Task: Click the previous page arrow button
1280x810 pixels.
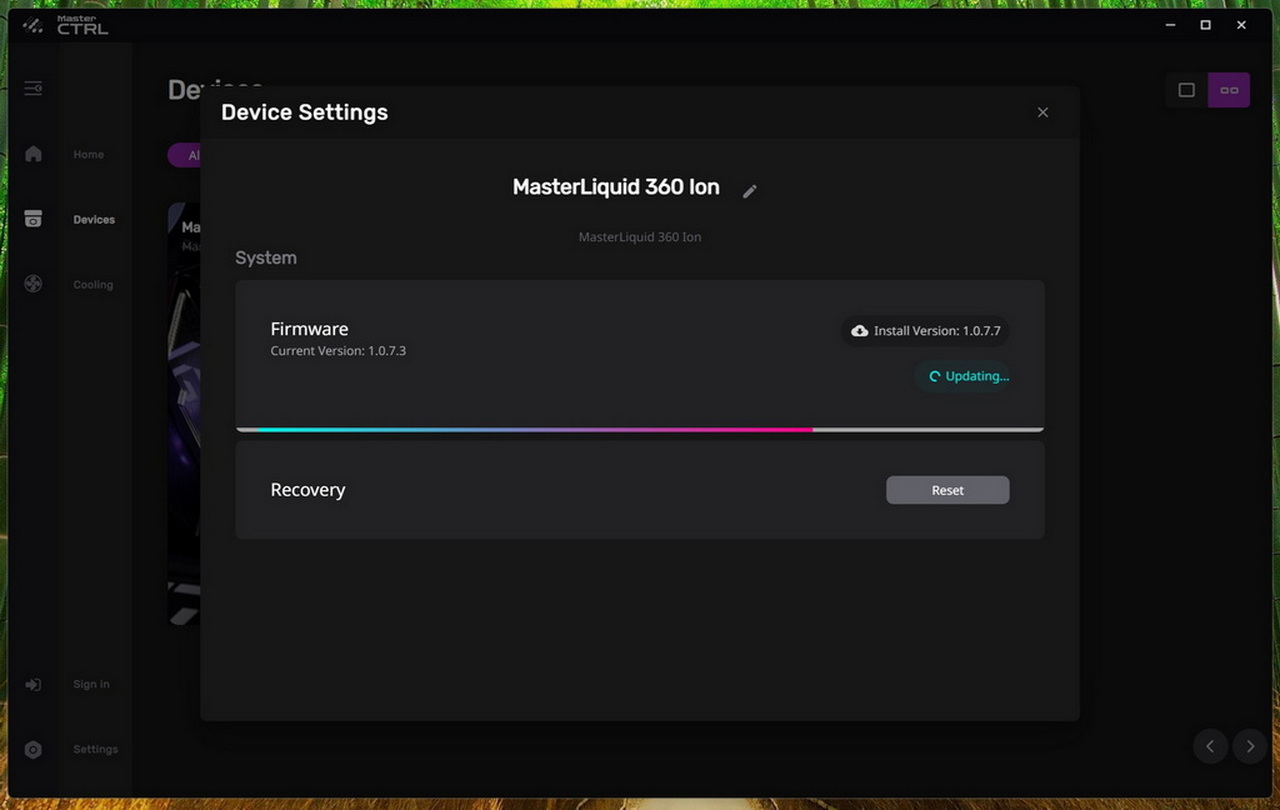Action: click(x=1210, y=746)
